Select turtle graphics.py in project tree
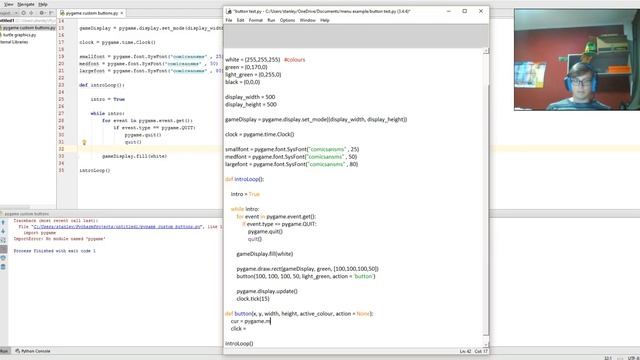Image resolution: width=640 pixels, height=360 pixels. [x=20, y=35]
